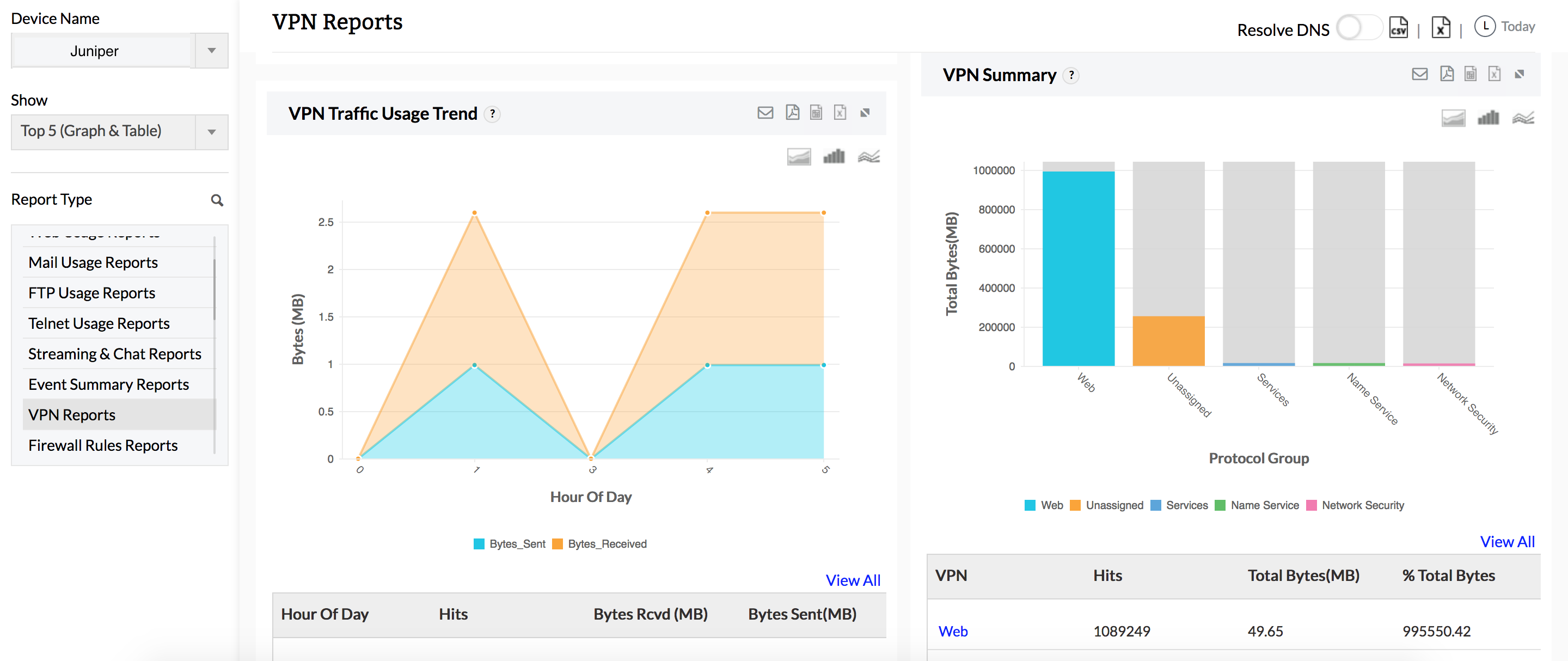Switch to bar chart view in VPN Summary

pyautogui.click(x=1487, y=117)
